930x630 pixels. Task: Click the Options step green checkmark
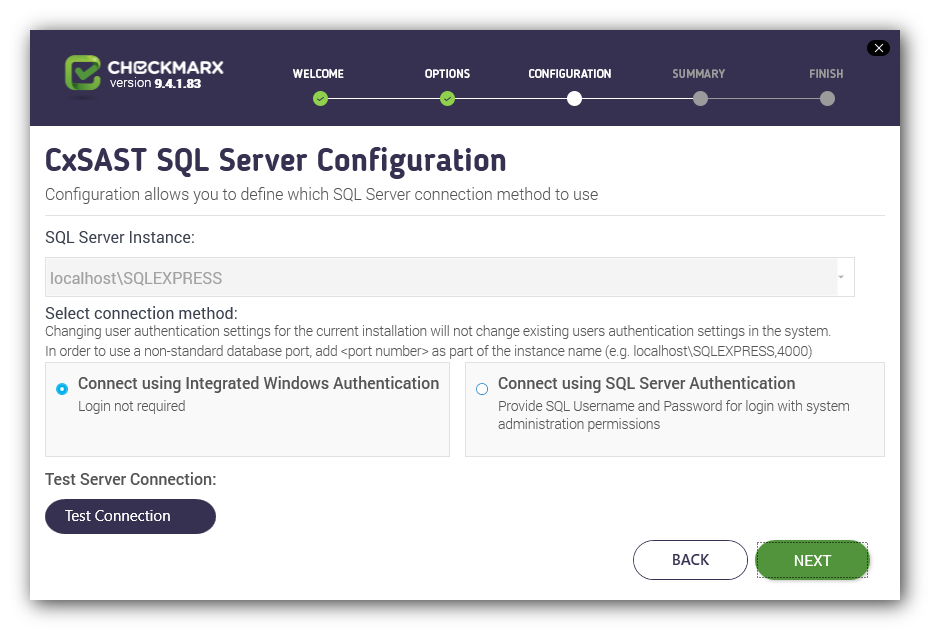[x=448, y=98]
